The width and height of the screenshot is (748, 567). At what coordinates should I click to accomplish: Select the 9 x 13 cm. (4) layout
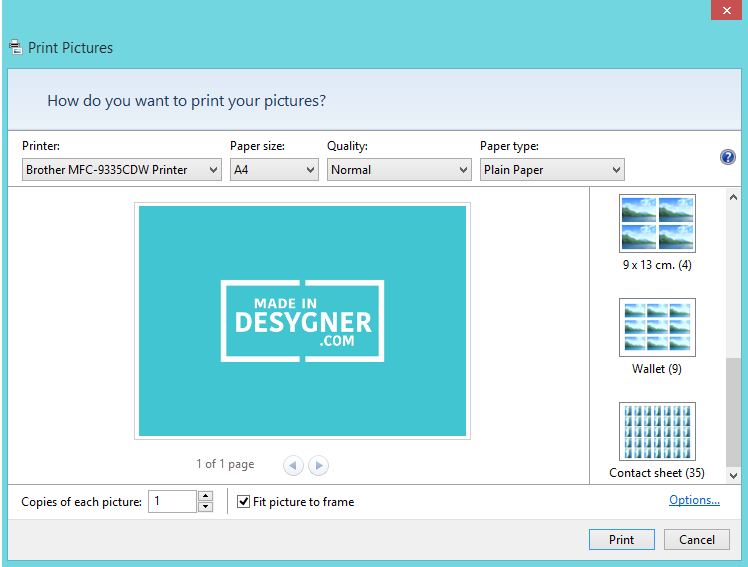point(657,233)
